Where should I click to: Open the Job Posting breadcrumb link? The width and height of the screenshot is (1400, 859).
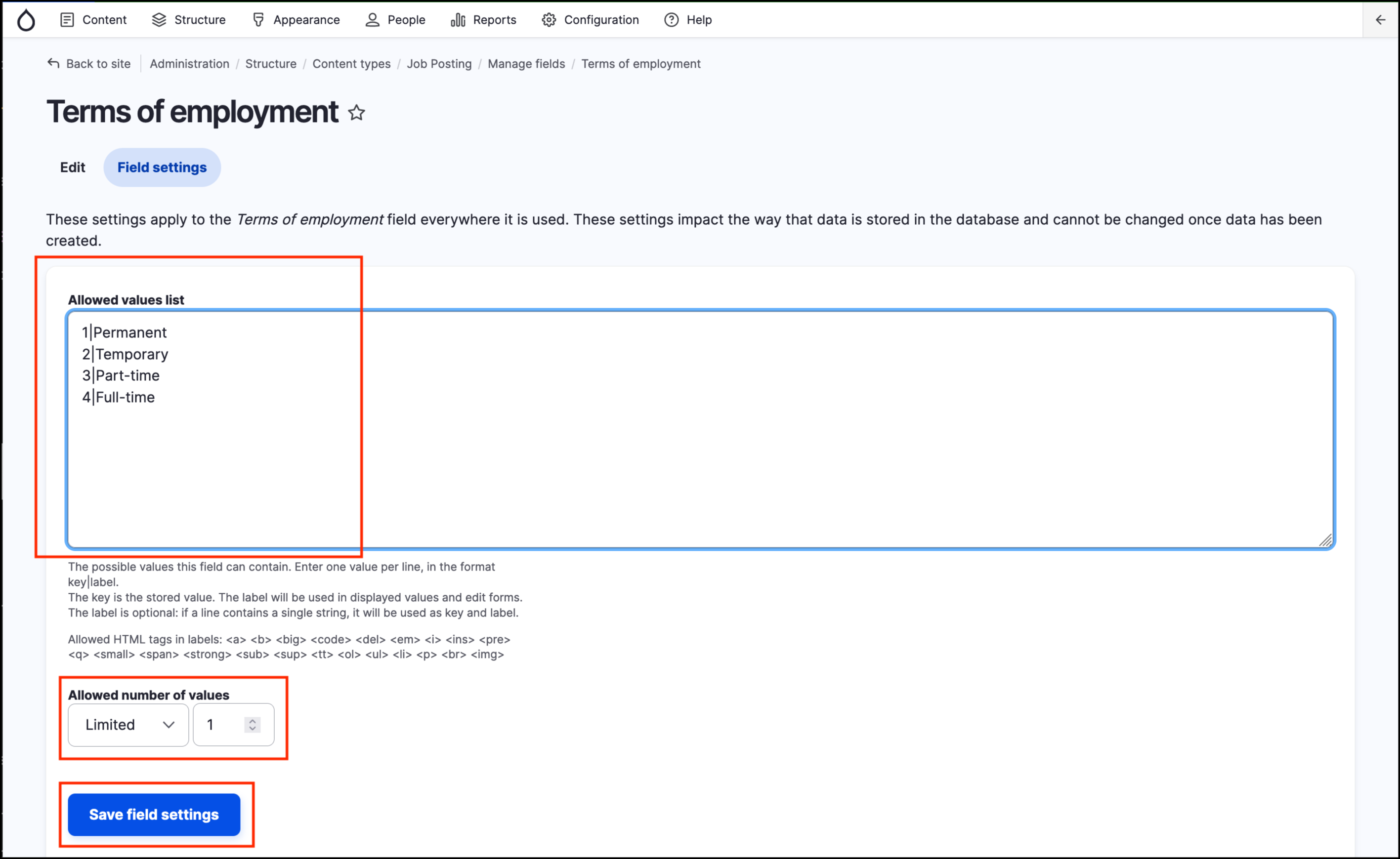tap(439, 64)
